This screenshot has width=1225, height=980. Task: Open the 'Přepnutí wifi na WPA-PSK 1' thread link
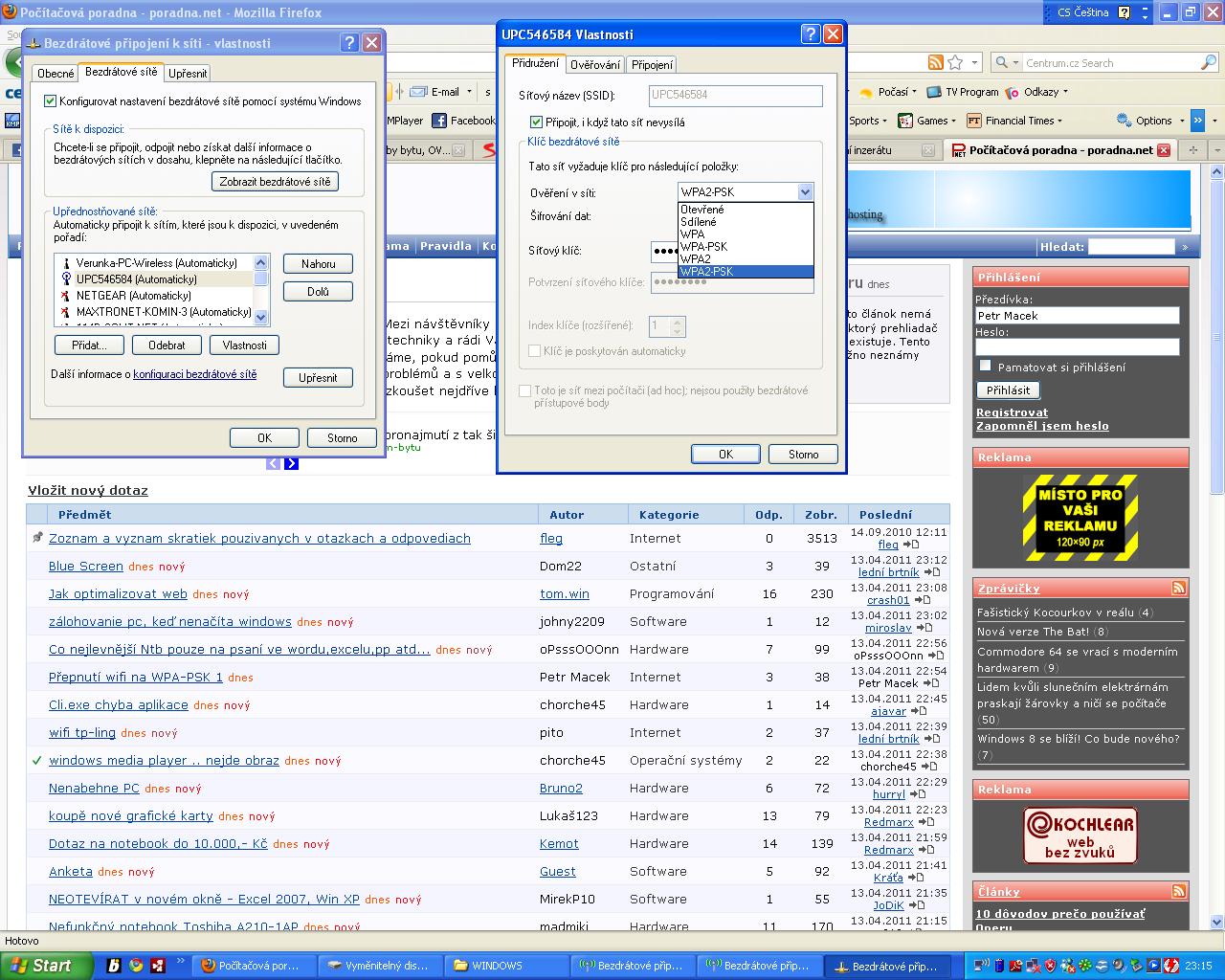click(135, 677)
